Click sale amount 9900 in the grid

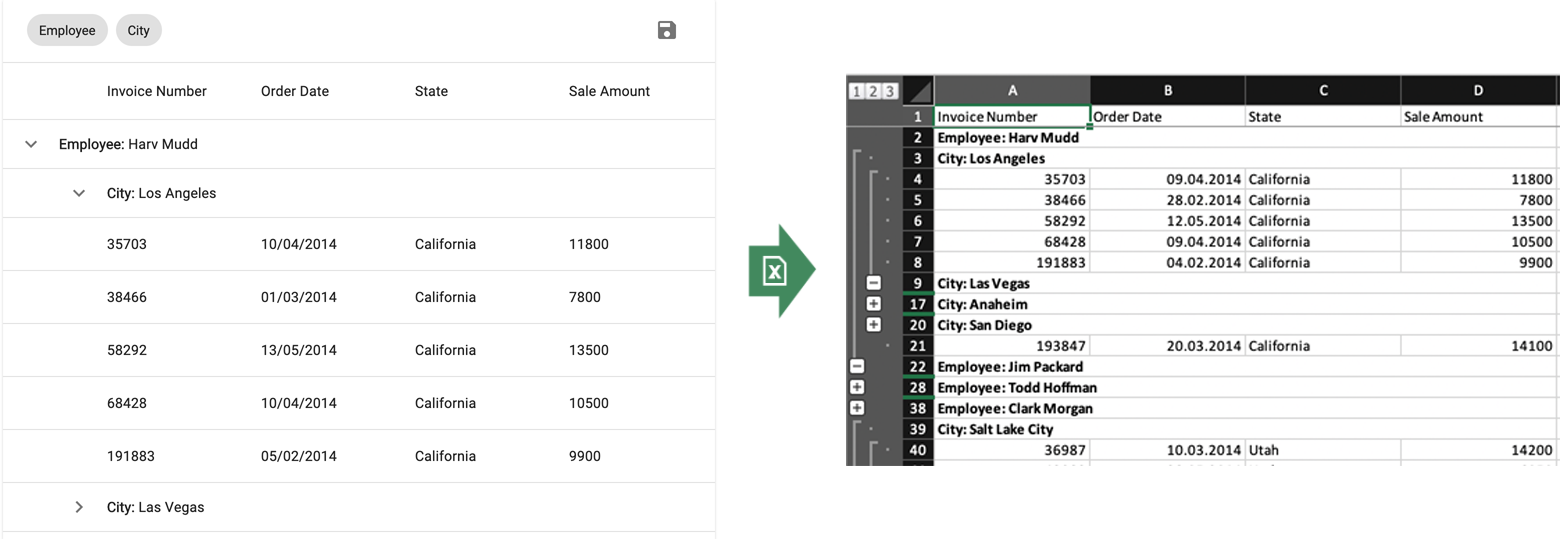pyautogui.click(x=585, y=456)
